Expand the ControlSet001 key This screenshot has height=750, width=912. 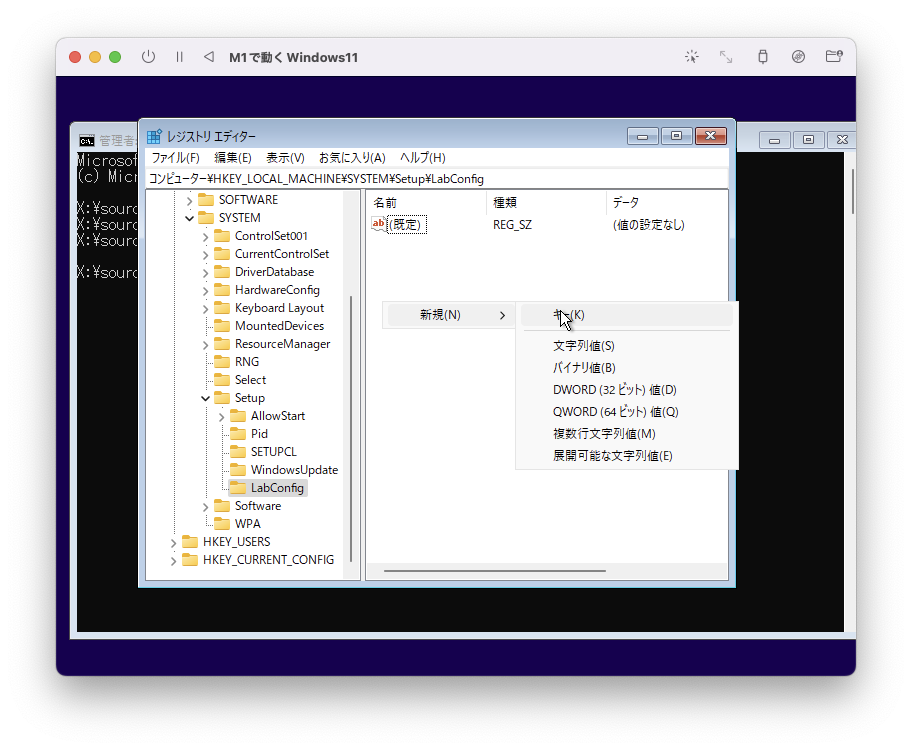[205, 237]
